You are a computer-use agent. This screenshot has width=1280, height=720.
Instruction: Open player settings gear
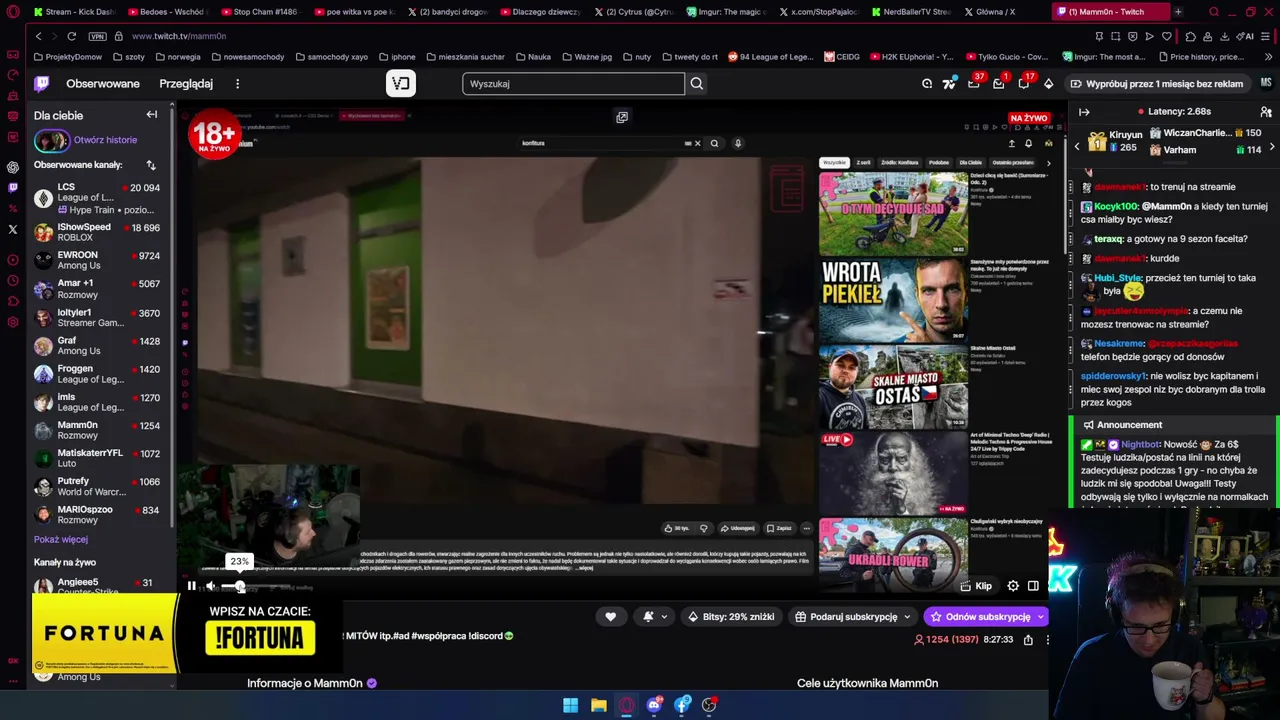coord(1013,586)
